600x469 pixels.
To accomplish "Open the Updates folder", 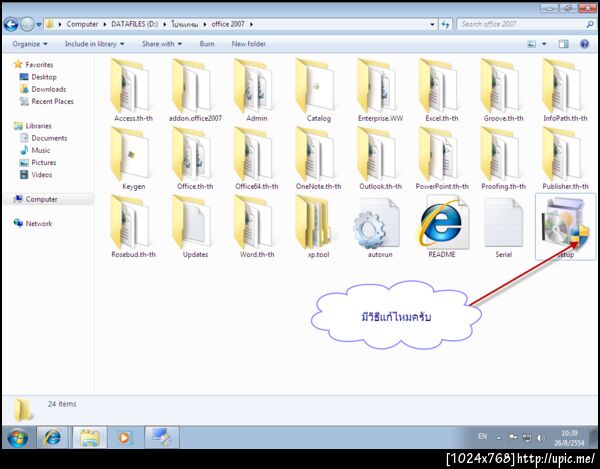I will 195,227.
